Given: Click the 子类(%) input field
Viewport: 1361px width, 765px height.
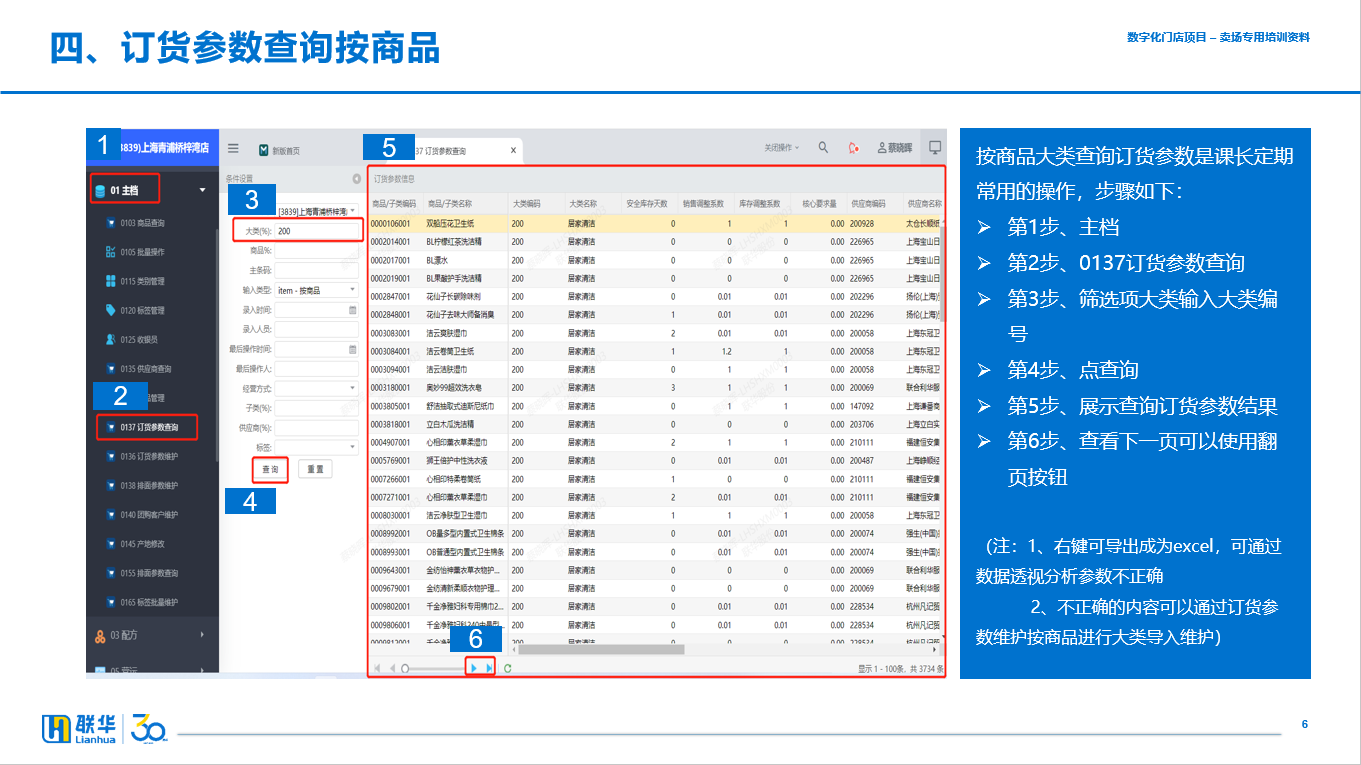Looking at the screenshot, I should pos(316,408).
